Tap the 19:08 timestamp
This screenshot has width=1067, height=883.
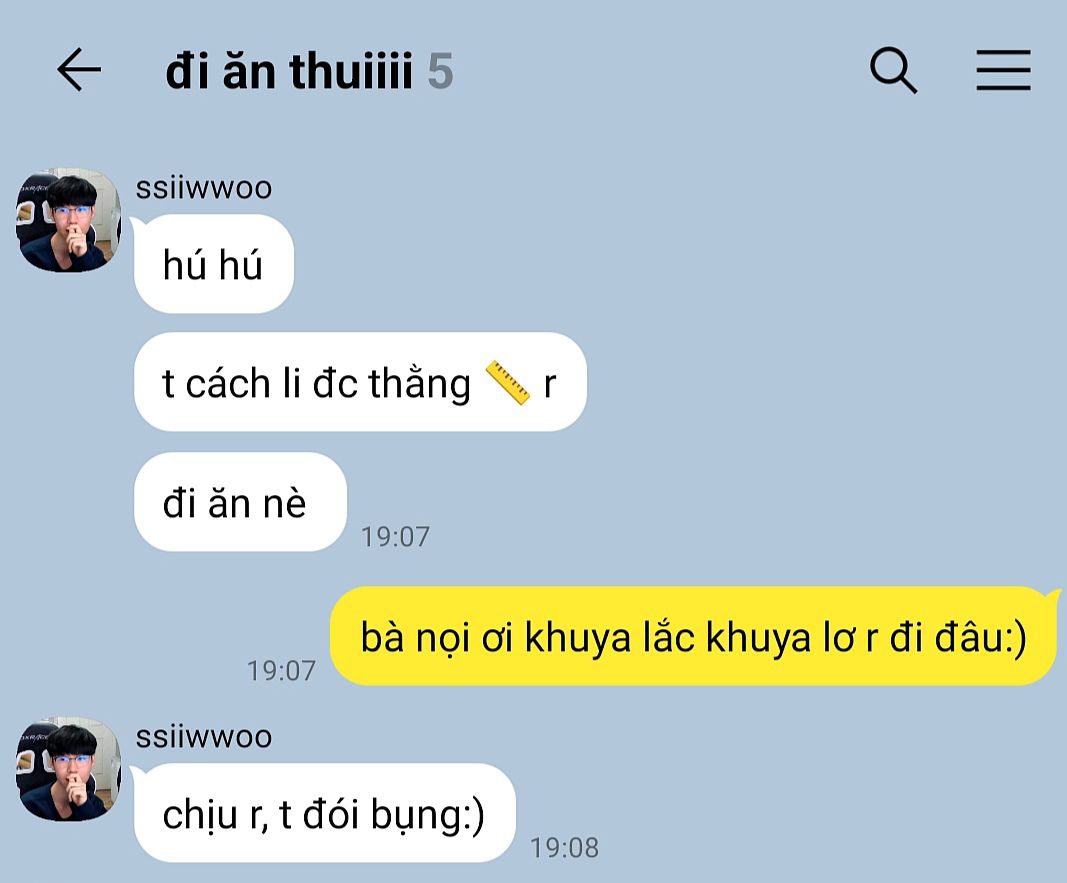click(x=564, y=848)
